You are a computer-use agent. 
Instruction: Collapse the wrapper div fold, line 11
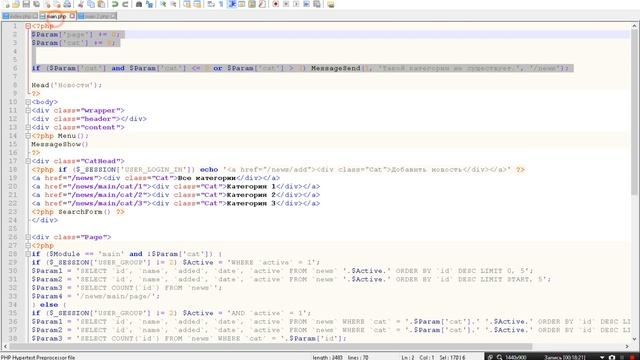28,111
